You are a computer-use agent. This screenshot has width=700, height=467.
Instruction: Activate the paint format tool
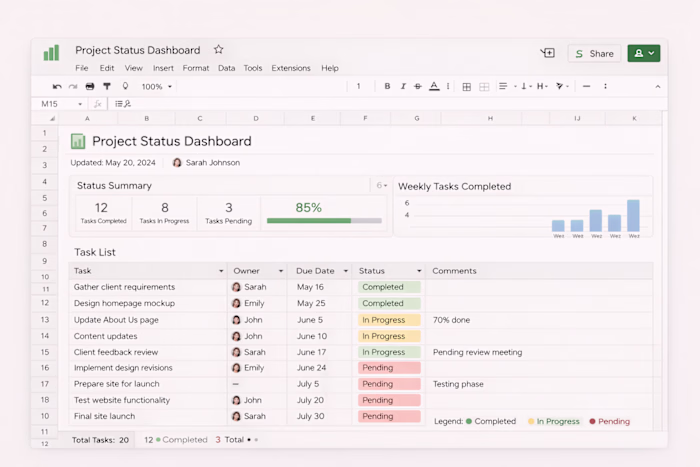(107, 86)
